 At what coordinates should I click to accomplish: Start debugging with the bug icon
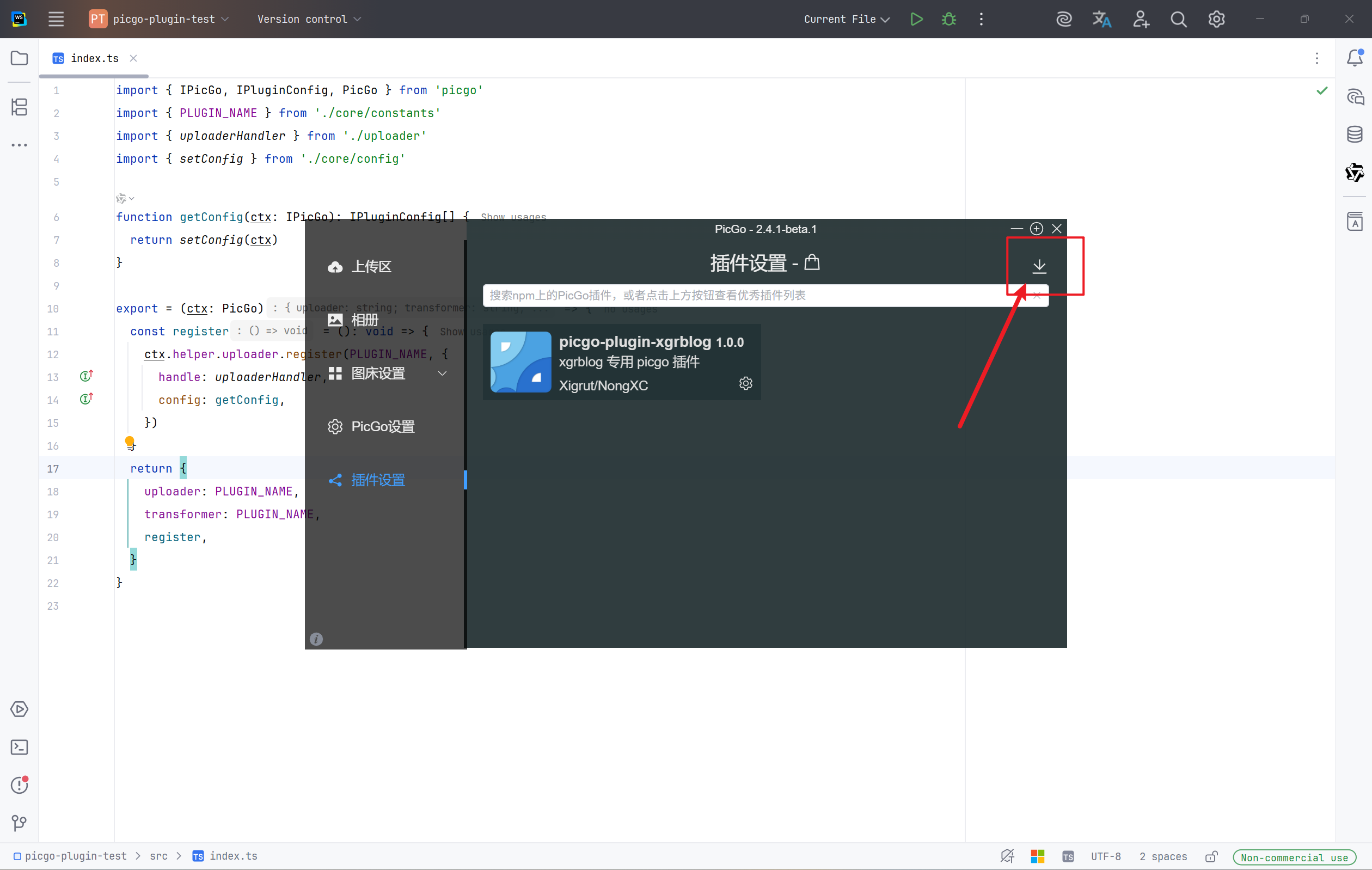click(948, 19)
